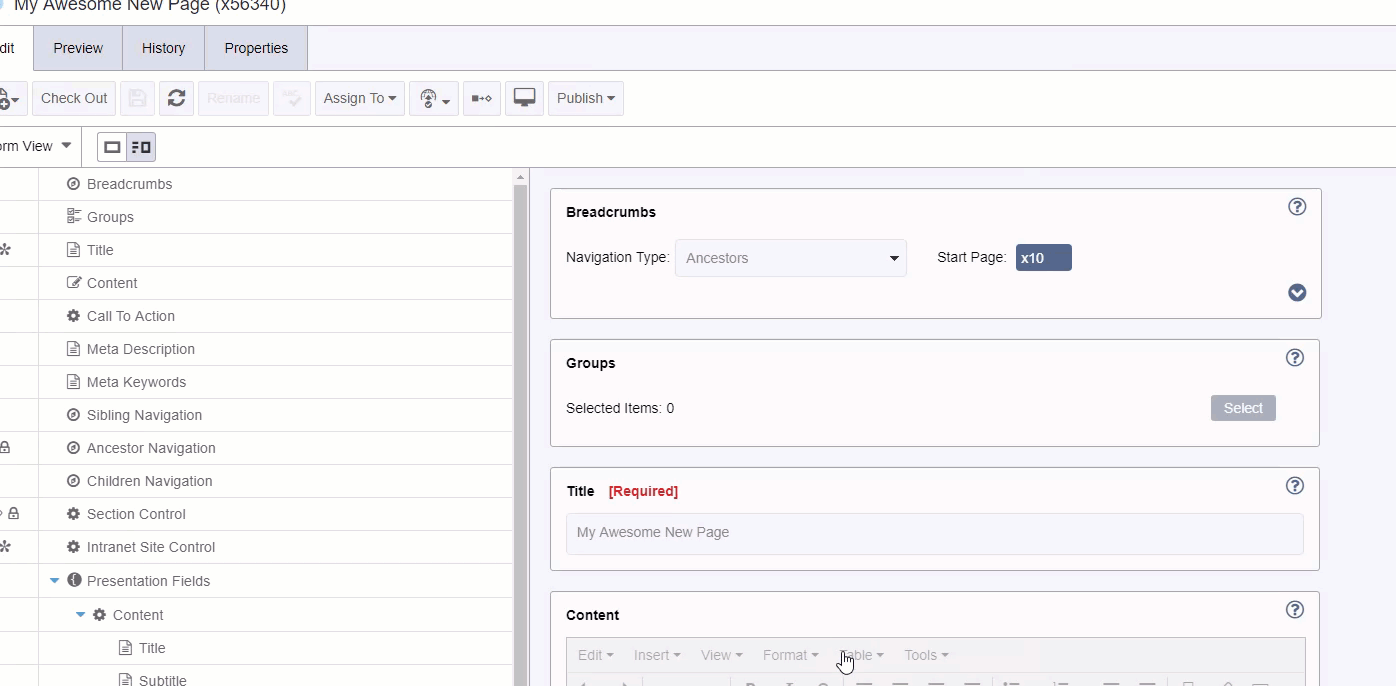1396x686 pixels.
Task: Switch to the Properties tab
Action: tap(256, 48)
